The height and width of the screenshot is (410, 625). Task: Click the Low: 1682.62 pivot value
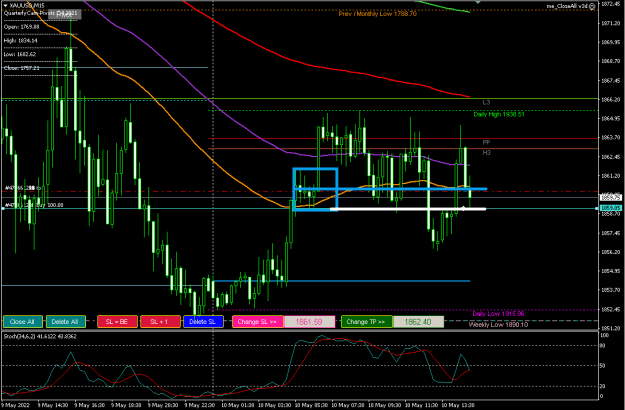click(x=20, y=54)
